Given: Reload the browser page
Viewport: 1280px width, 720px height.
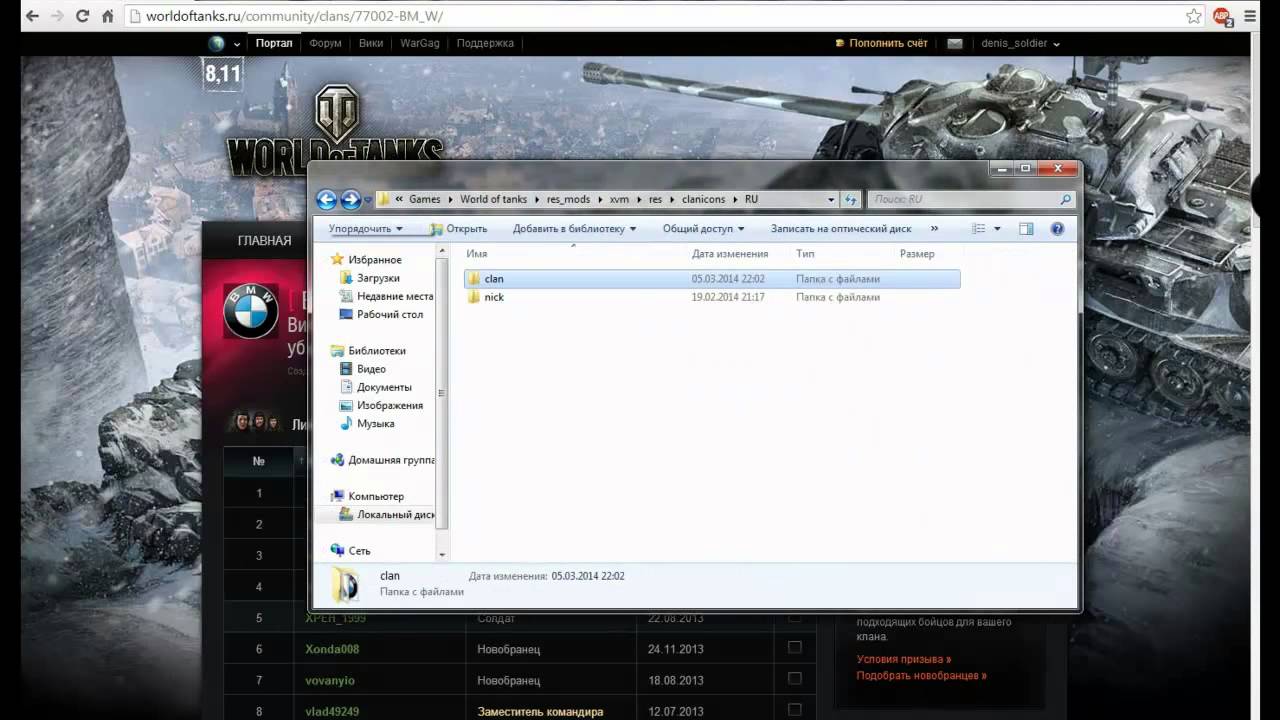Looking at the screenshot, I should 82,16.
